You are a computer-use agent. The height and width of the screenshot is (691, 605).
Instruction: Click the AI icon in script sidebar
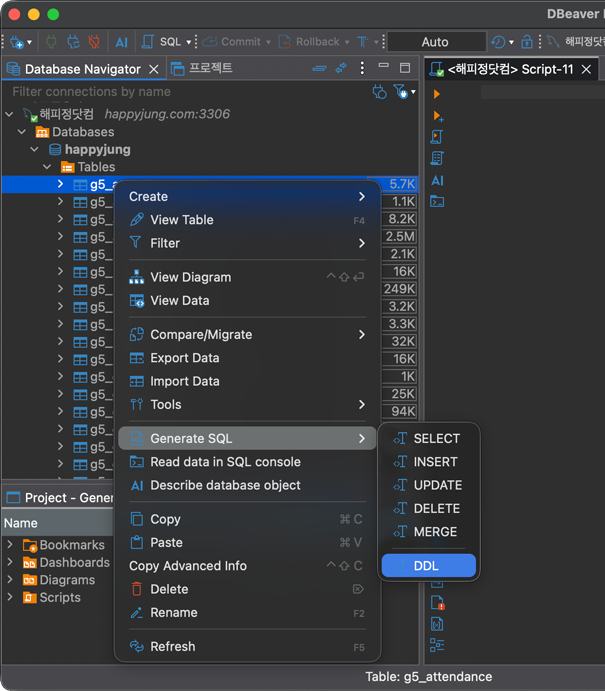pos(437,181)
